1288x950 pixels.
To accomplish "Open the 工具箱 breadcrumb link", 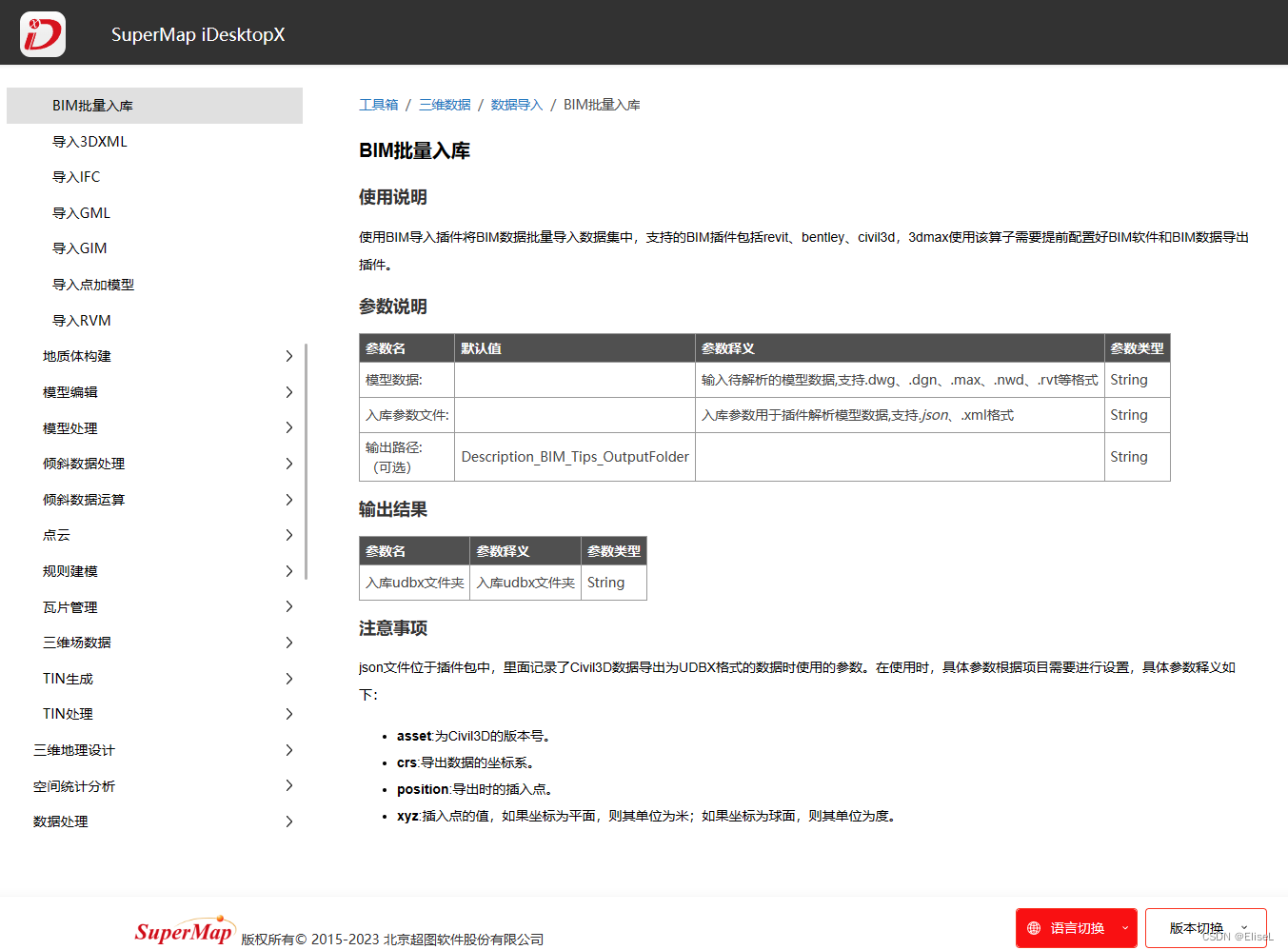I will tap(378, 105).
